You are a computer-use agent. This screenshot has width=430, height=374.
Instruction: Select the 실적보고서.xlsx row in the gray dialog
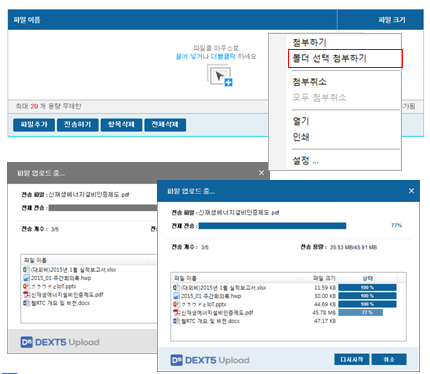89,270
